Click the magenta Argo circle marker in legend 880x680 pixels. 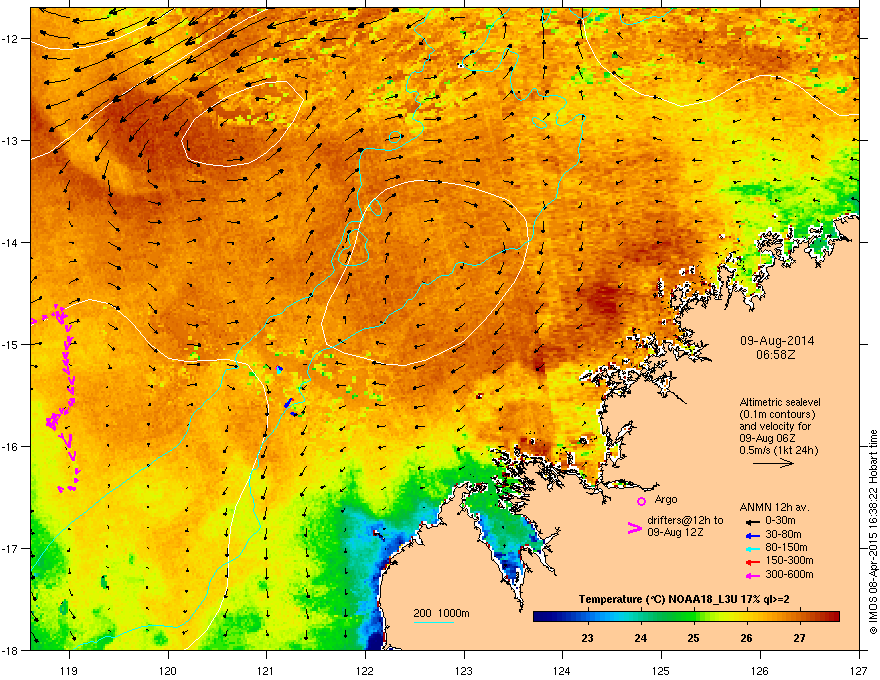[641, 501]
